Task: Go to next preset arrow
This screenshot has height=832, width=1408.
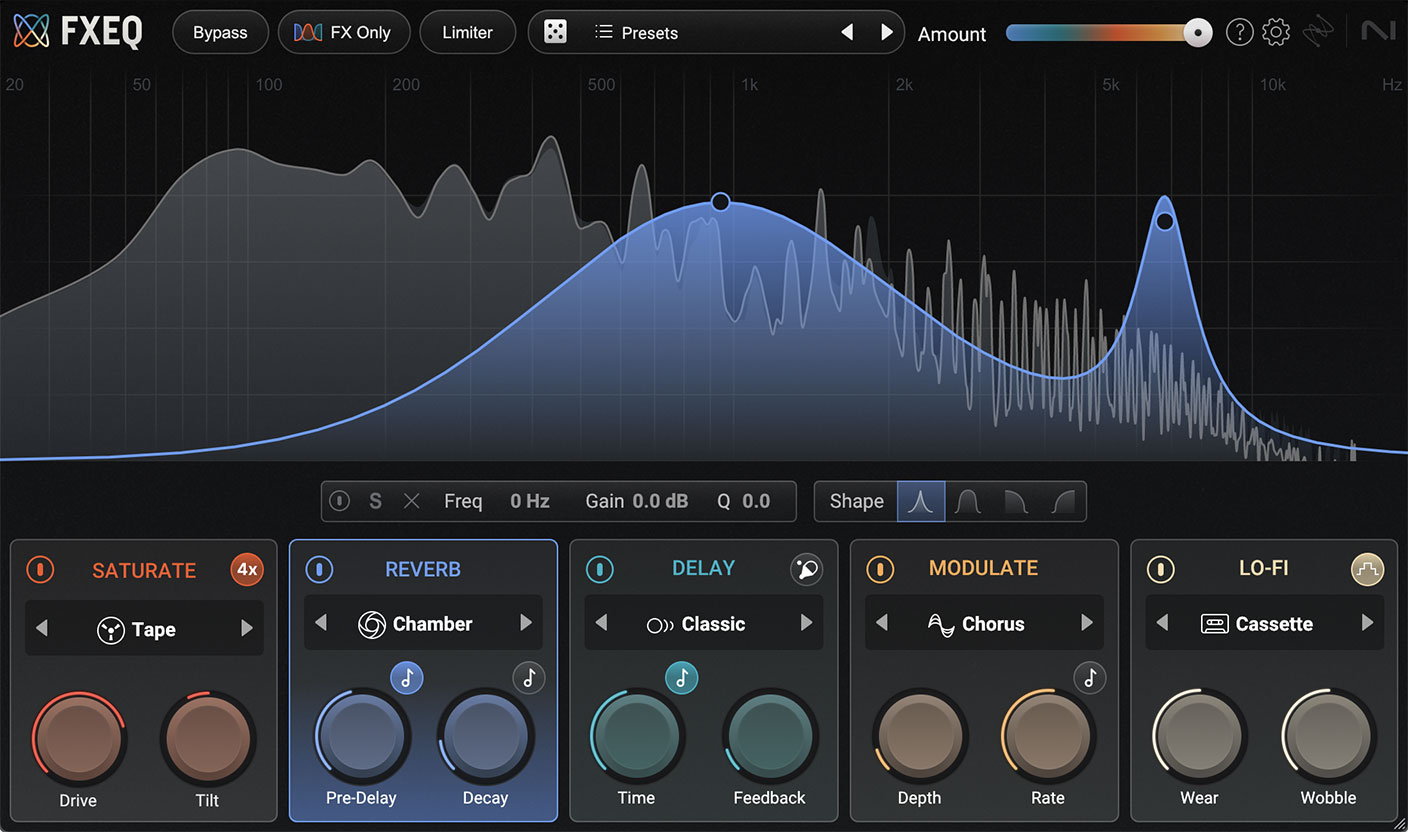Action: pos(886,33)
